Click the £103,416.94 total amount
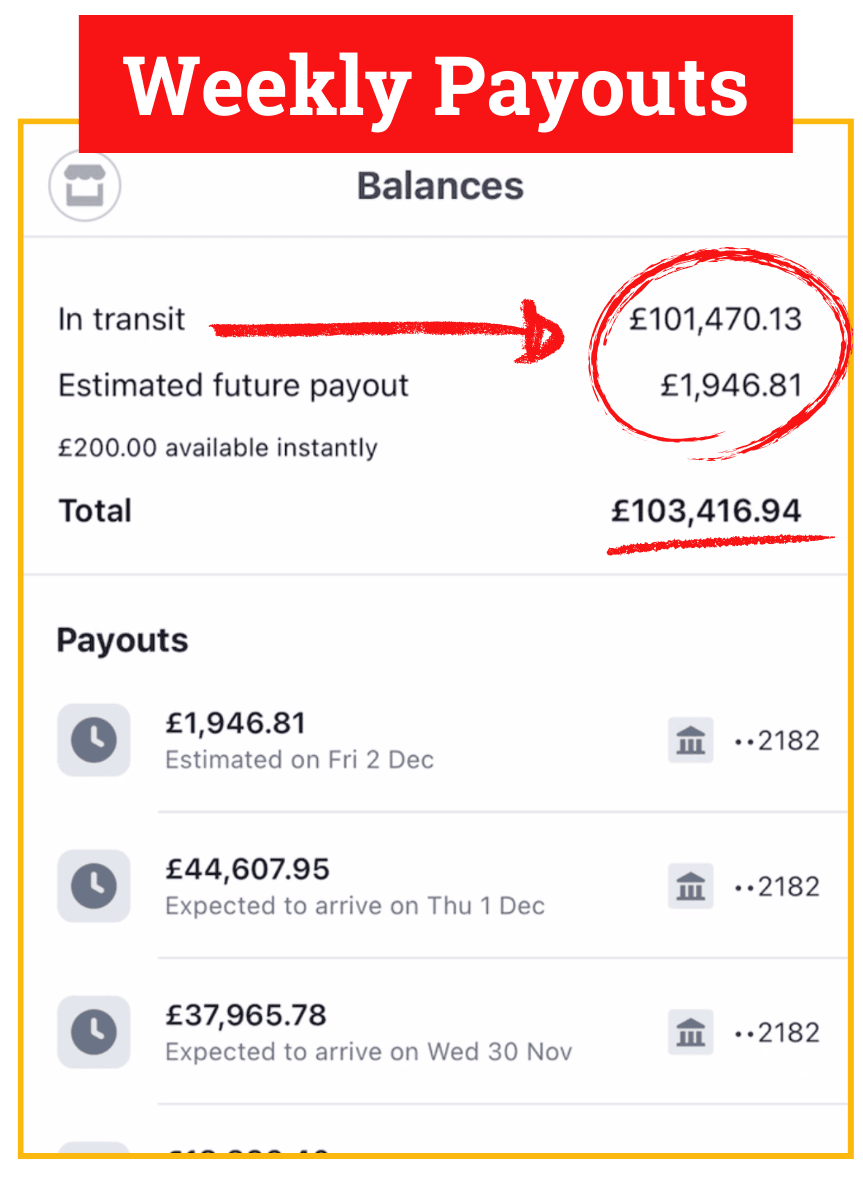This screenshot has width=863, height=1182. click(706, 511)
